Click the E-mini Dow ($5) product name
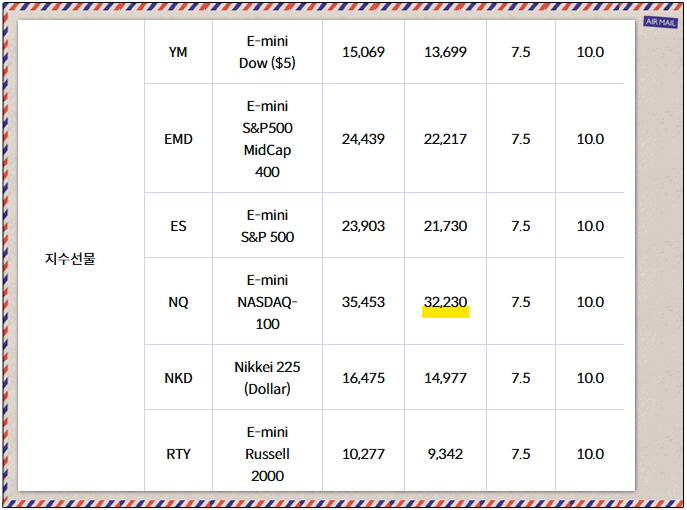Screen dimensions: 687x510 click(x=267, y=52)
